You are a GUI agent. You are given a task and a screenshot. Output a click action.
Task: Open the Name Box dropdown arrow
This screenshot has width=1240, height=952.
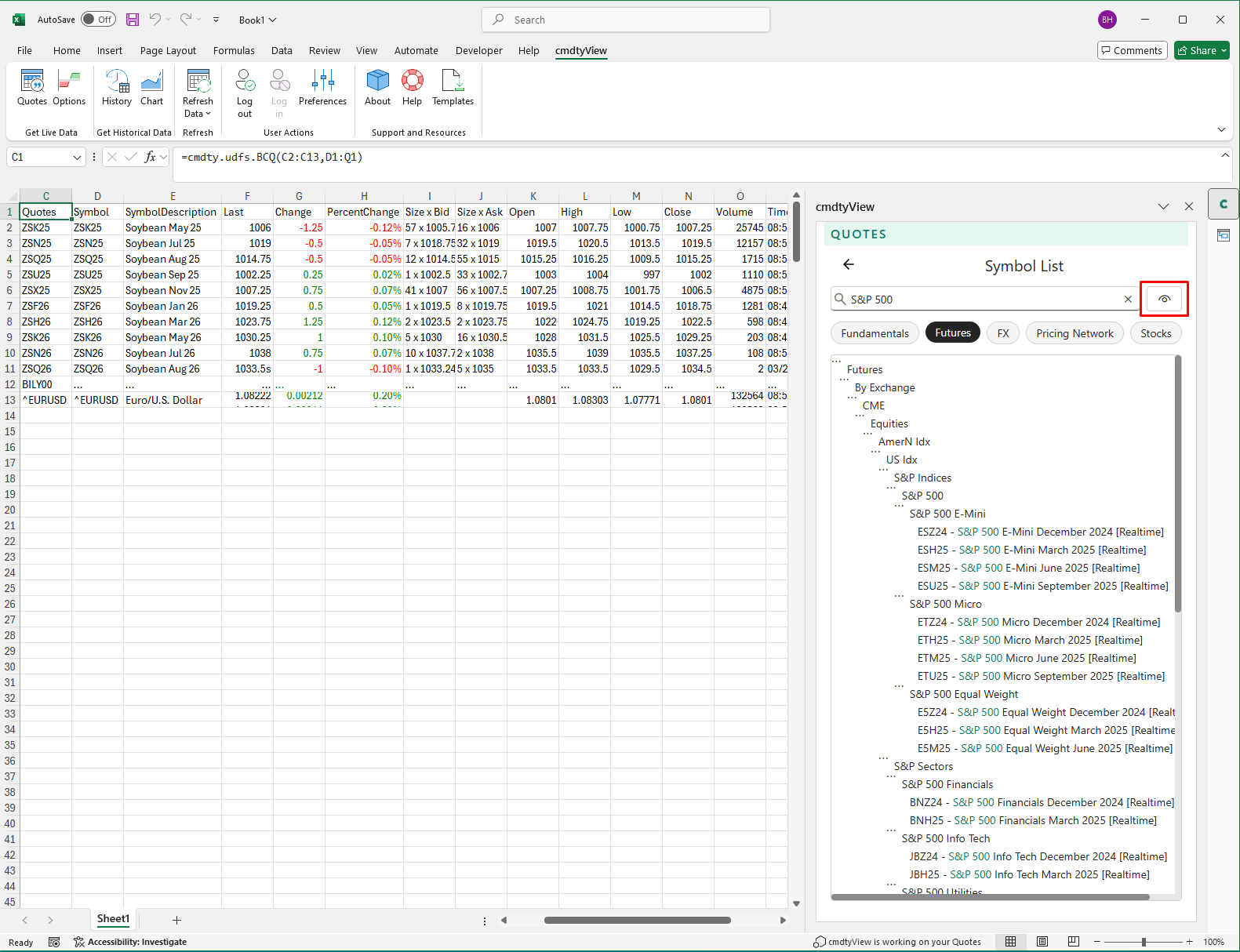(77, 158)
